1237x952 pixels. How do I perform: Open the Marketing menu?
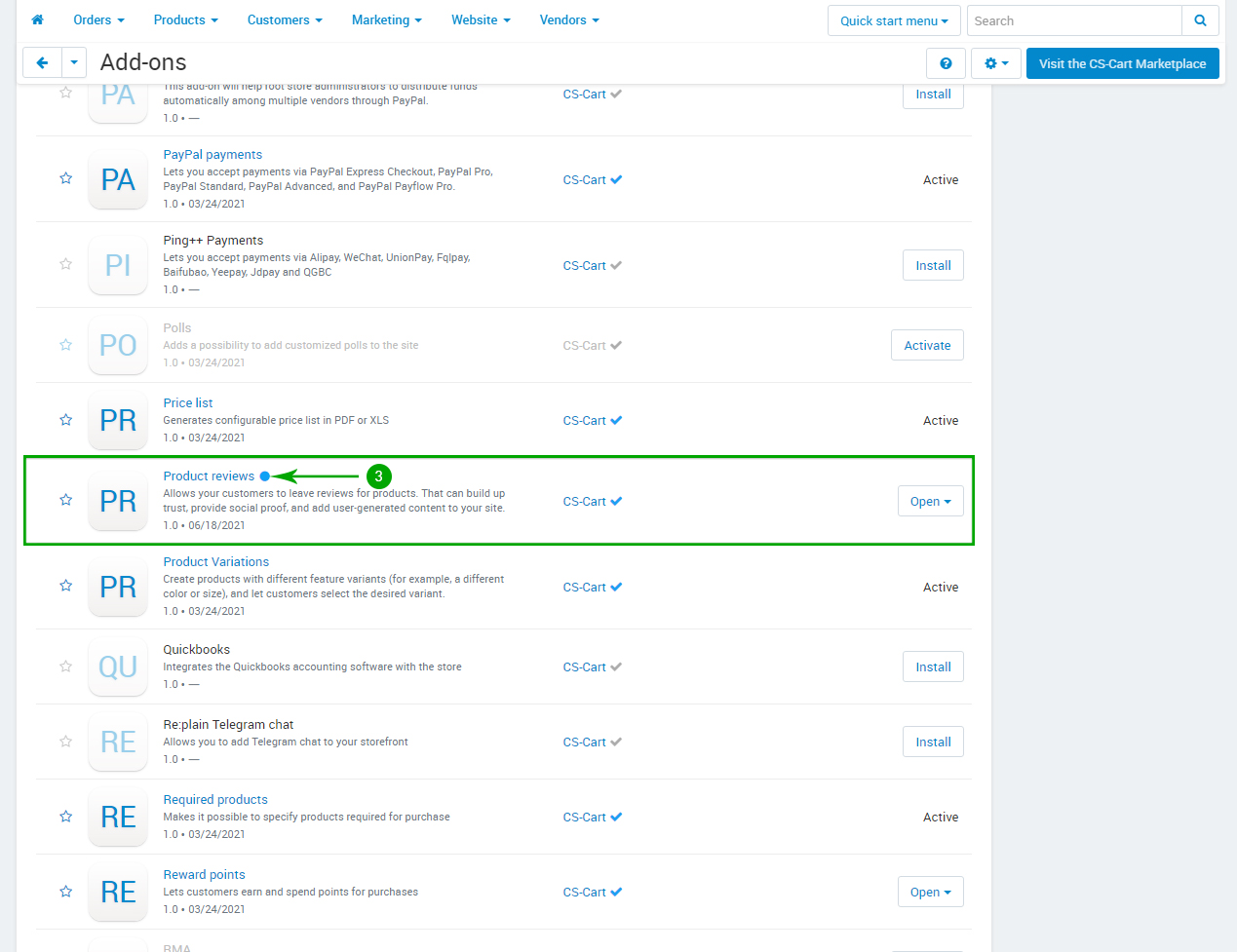386,19
